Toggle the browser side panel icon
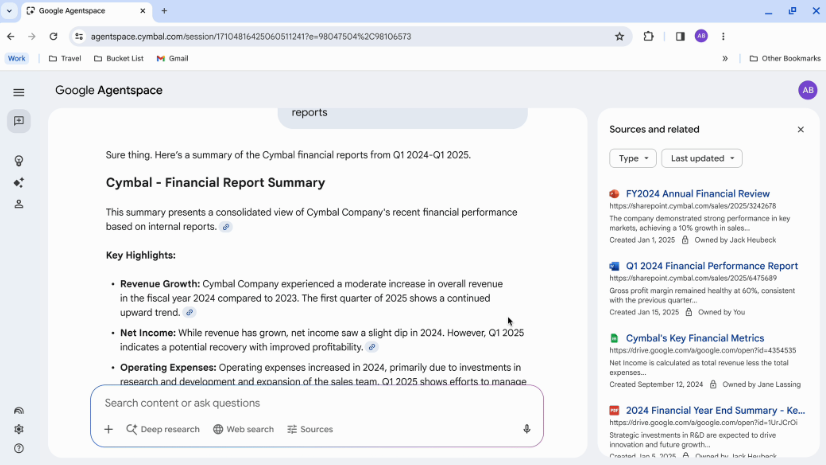The height and width of the screenshot is (465, 826). [680, 36]
